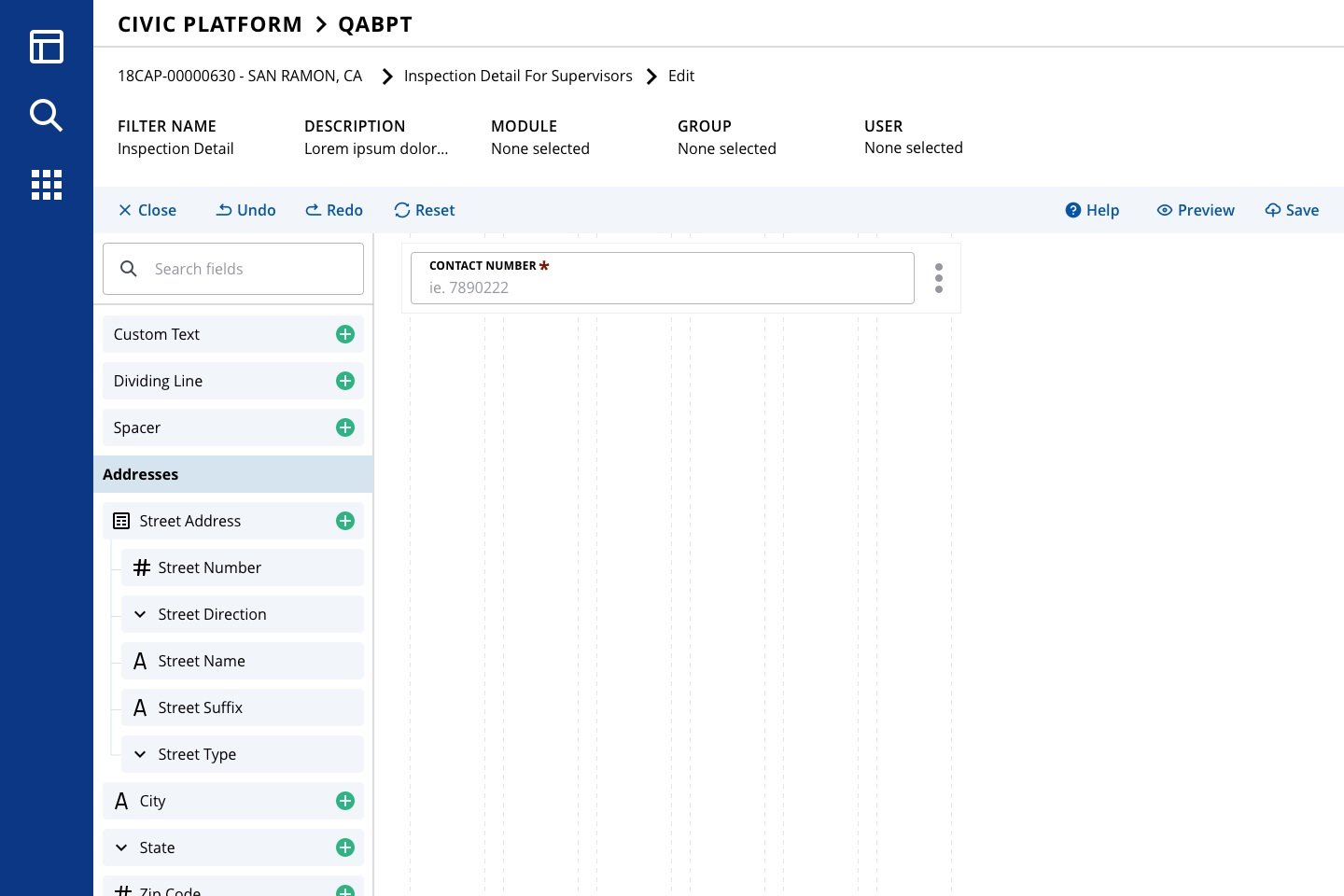Preview the form
The image size is (1344, 896).
(x=1196, y=210)
